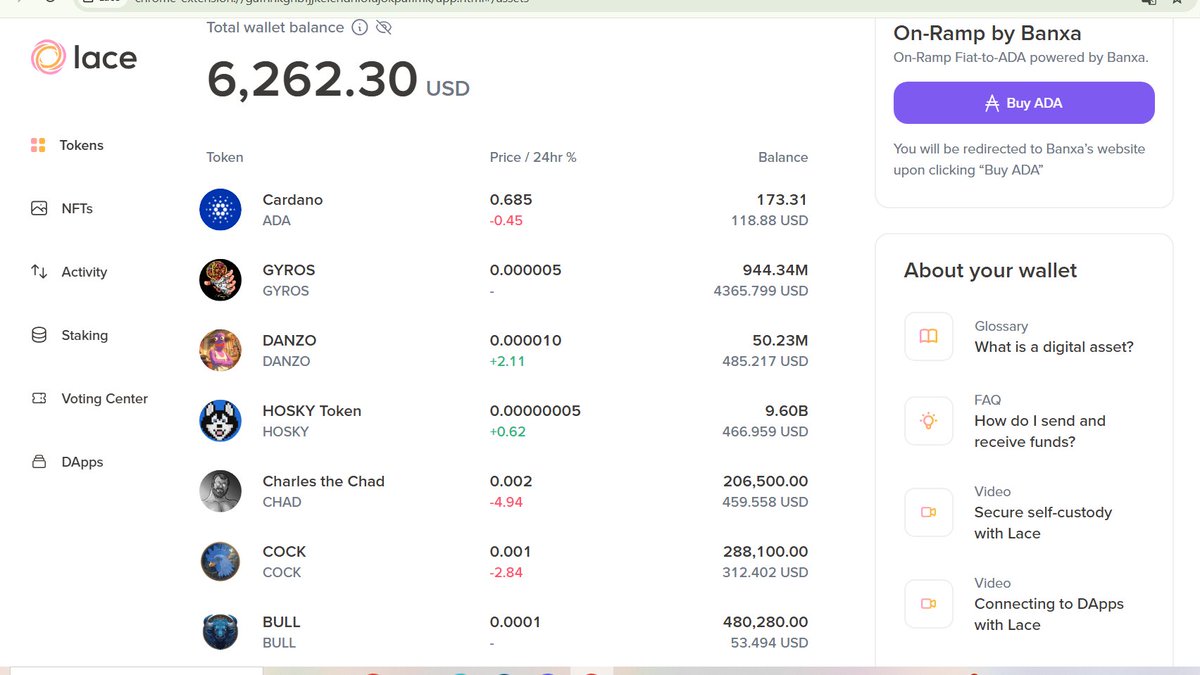Screen dimensions: 1200x675
Task: Click the 173.31 Cardano balance
Action: (782, 200)
